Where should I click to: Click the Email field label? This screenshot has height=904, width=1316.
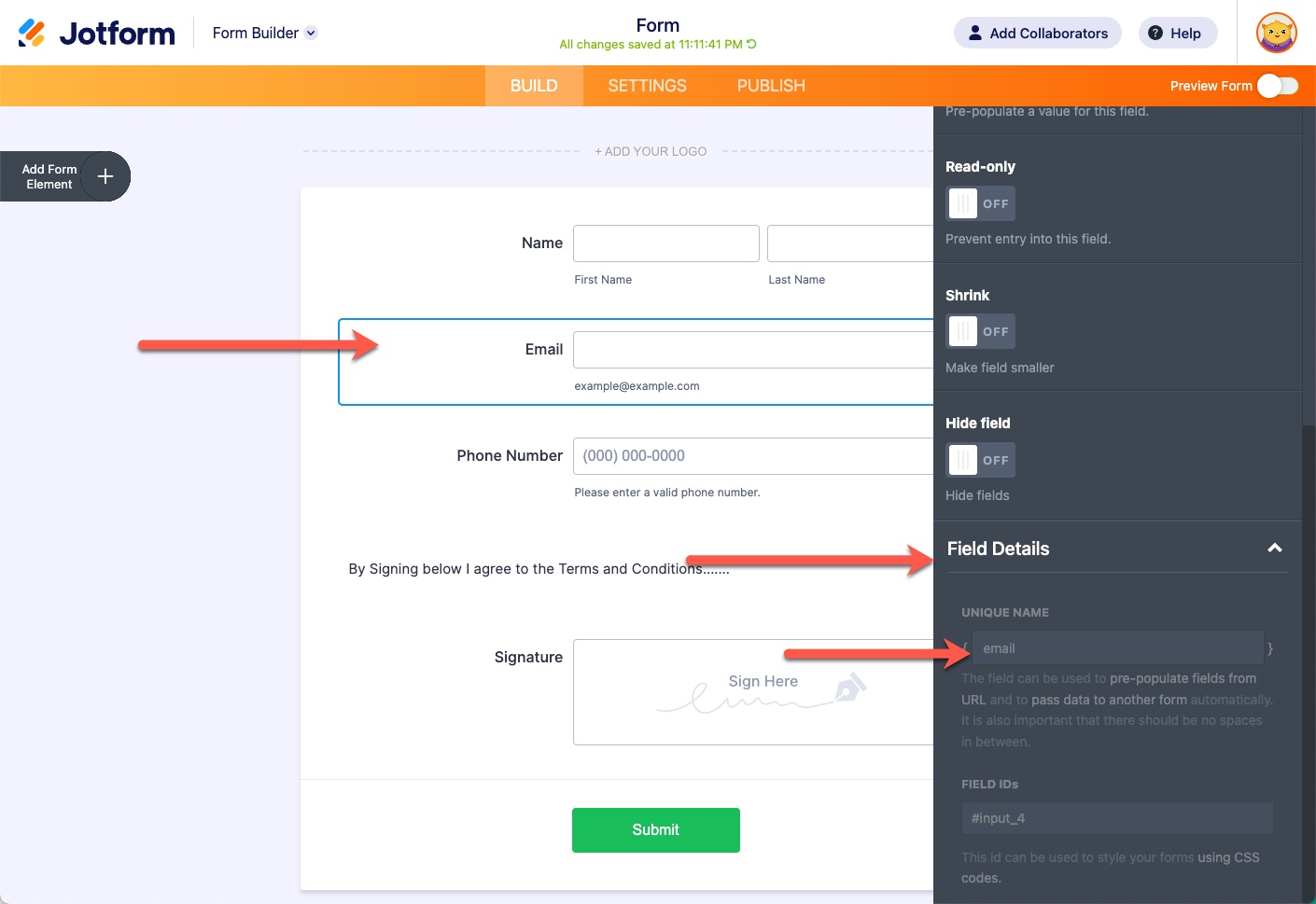pos(543,350)
